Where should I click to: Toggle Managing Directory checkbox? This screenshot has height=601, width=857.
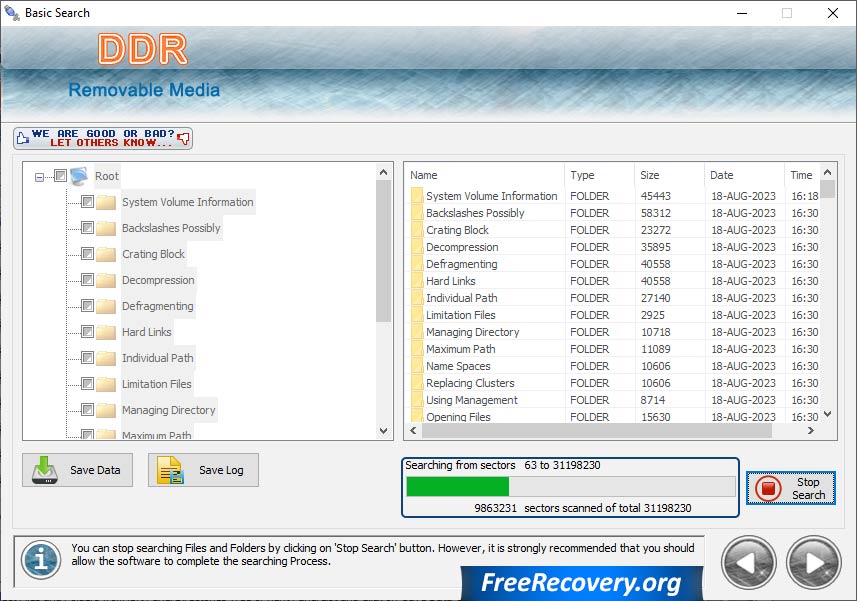tap(87, 409)
